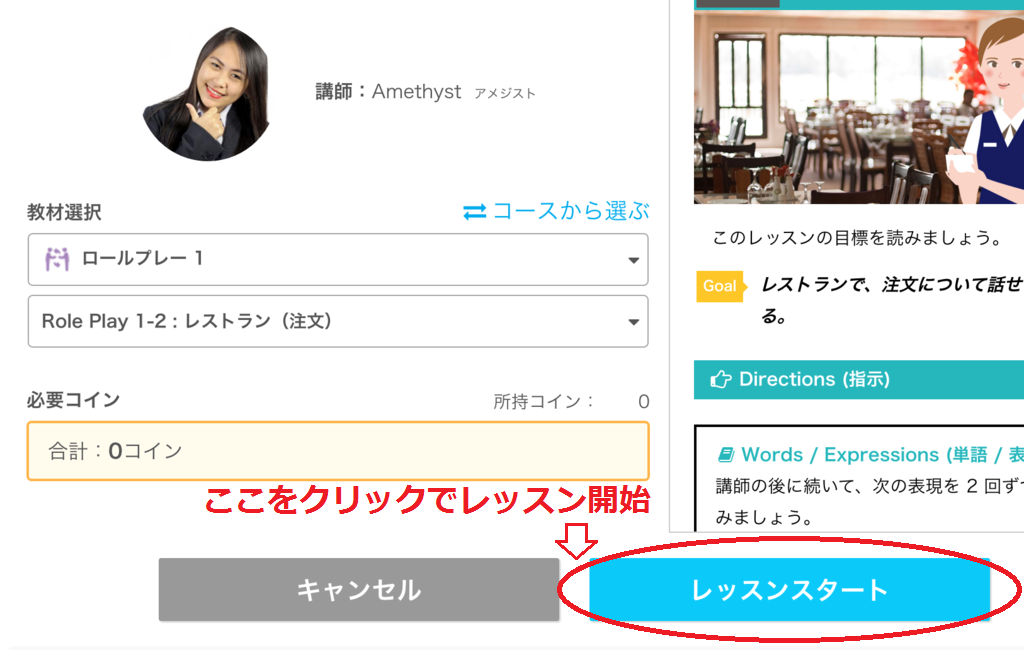Open コースから選ぶ link
Screen dimensions: 1024x650
click(571, 211)
